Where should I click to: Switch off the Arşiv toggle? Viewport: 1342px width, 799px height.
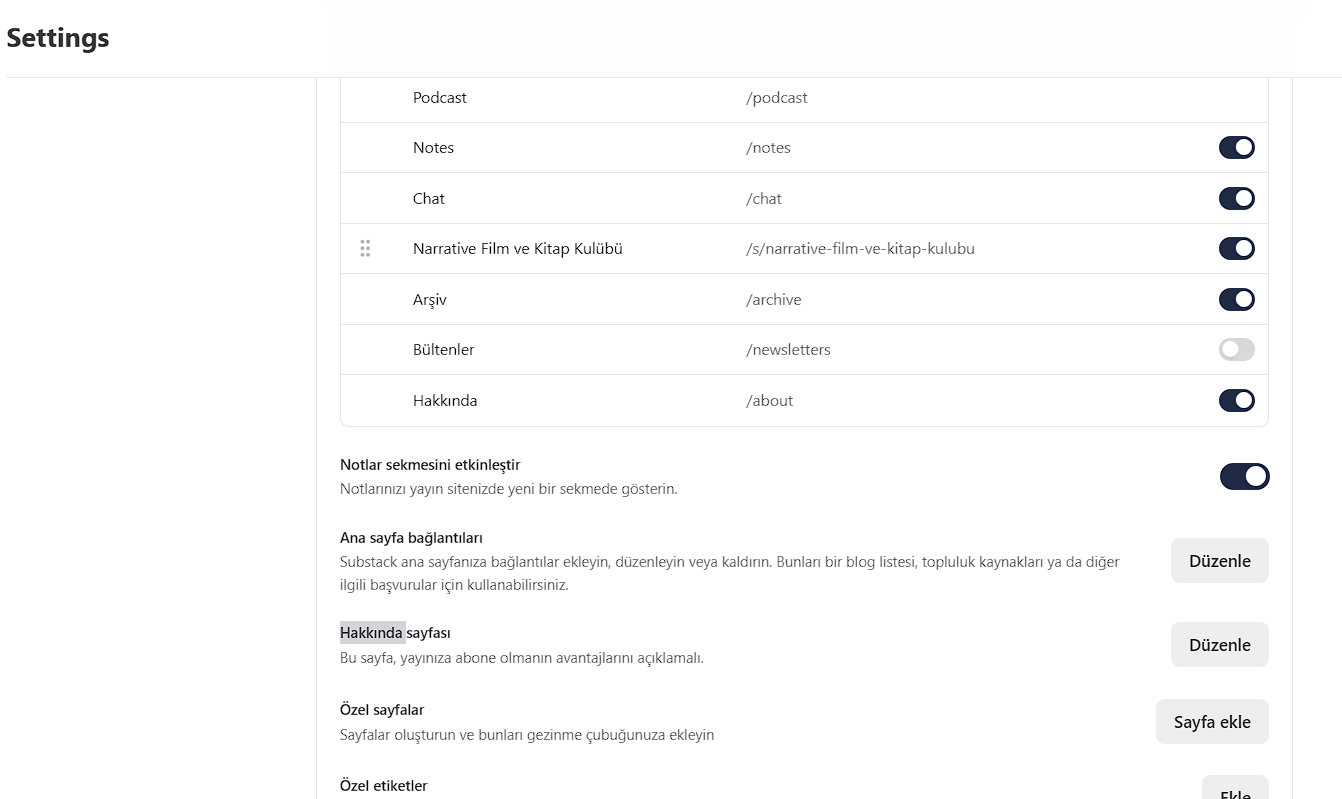(1236, 299)
